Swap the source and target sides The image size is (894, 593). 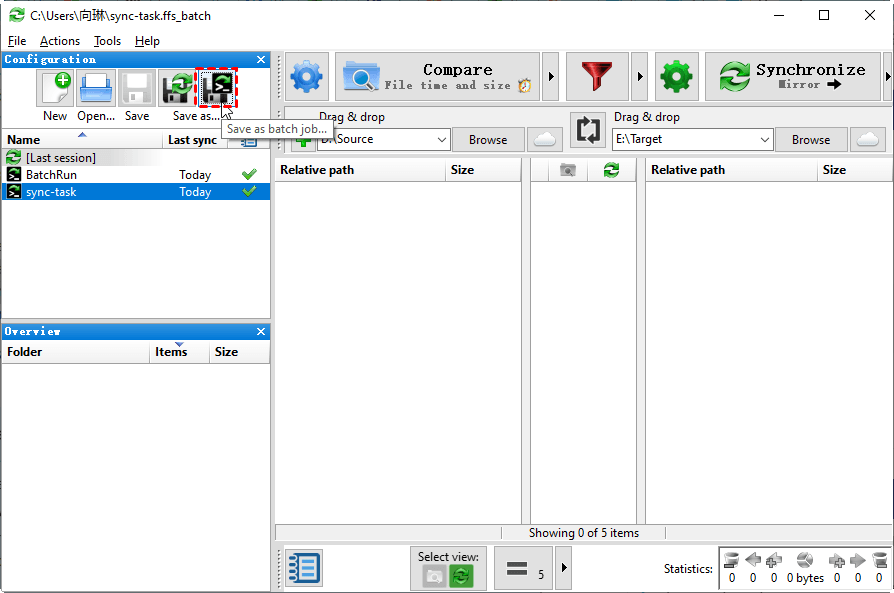588,131
